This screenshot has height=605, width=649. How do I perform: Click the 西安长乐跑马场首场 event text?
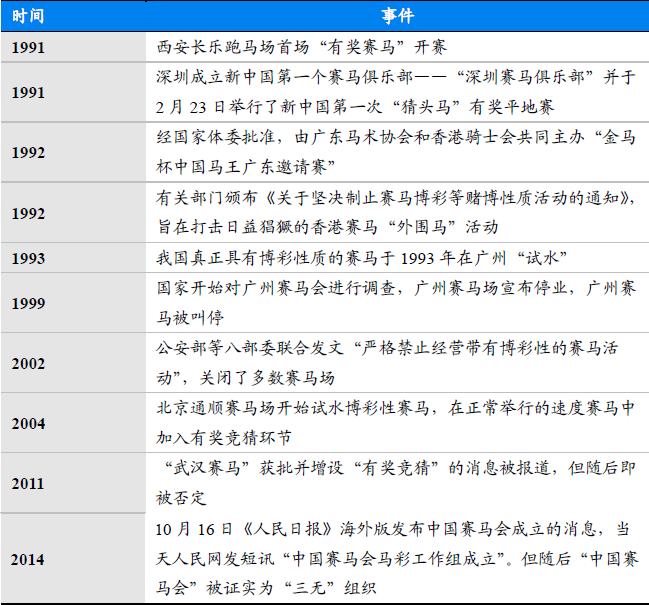302,47
